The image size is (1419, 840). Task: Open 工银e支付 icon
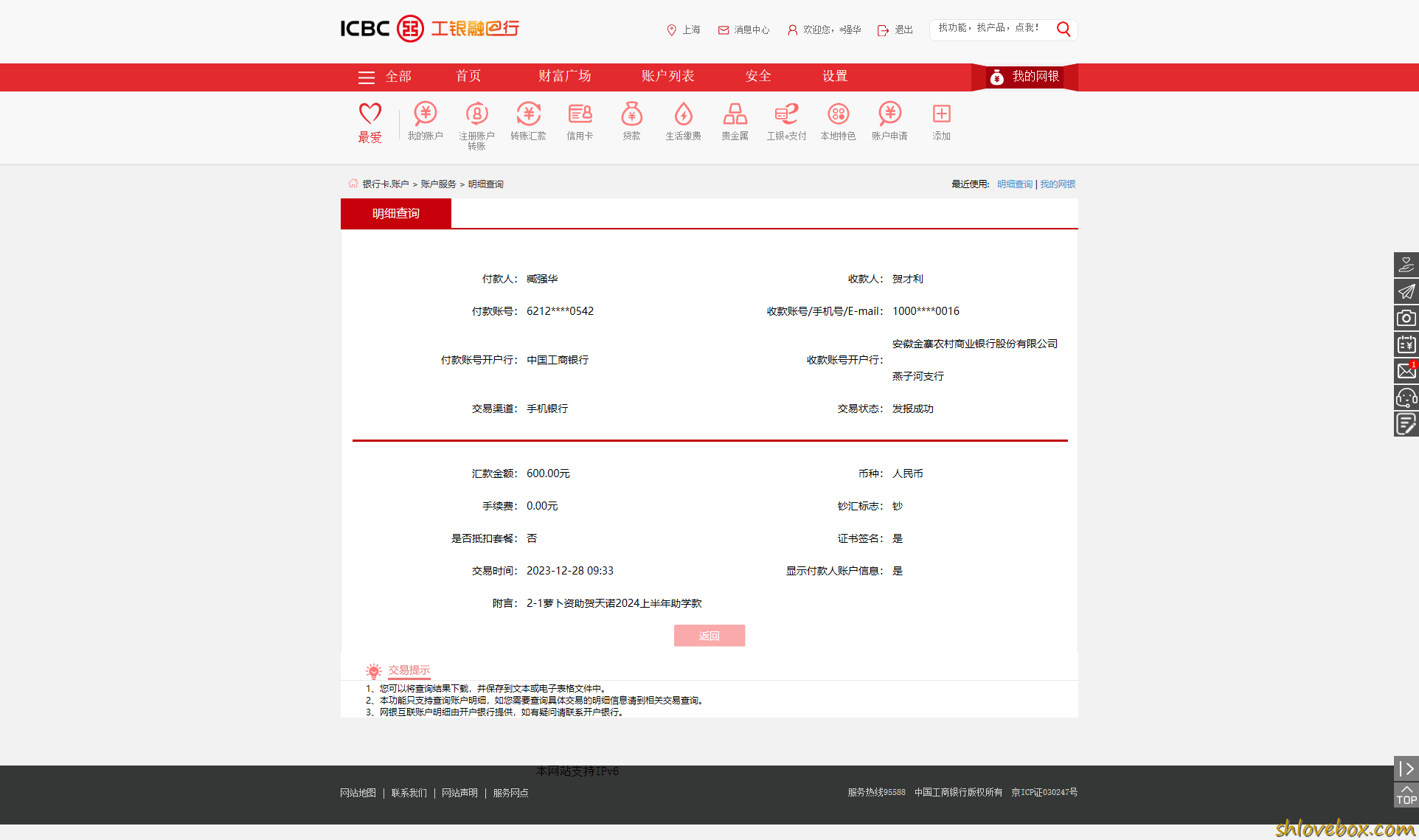pos(787,114)
